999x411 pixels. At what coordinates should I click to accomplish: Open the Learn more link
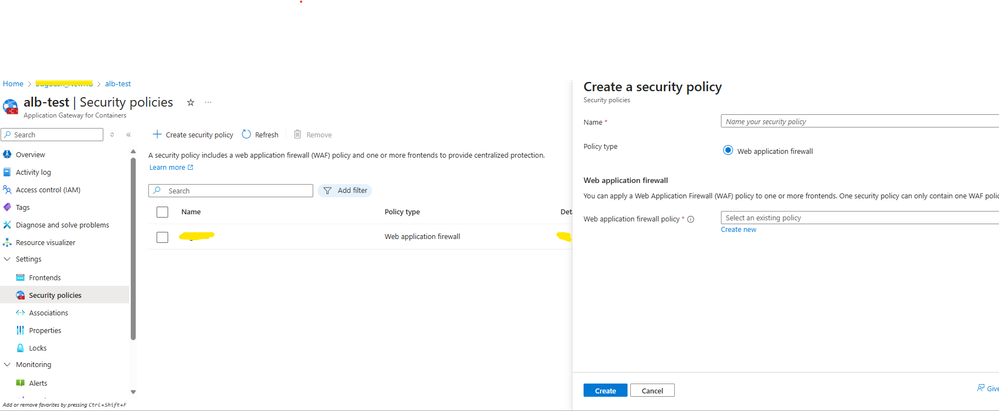click(x=171, y=168)
